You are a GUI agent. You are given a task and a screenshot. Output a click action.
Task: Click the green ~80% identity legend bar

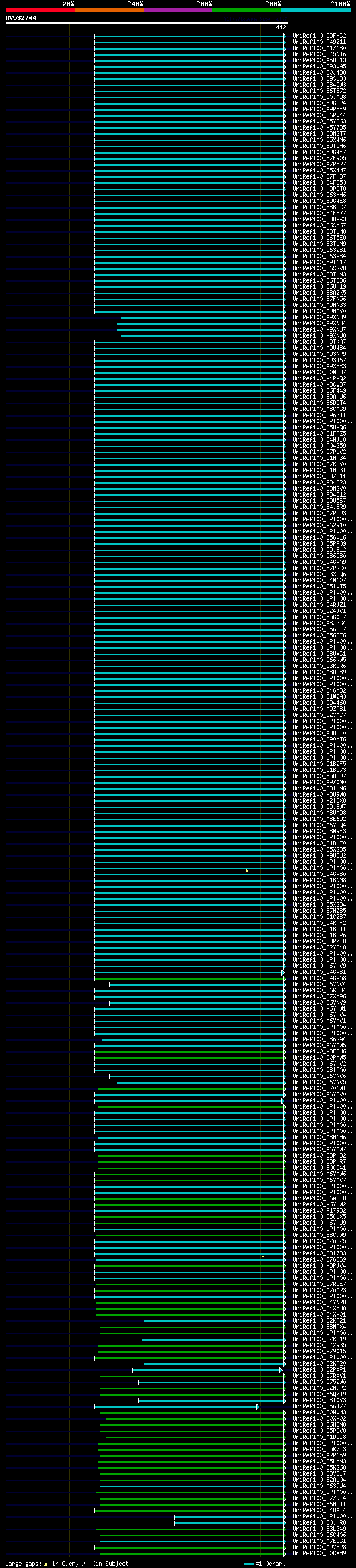pyautogui.click(x=247, y=10)
